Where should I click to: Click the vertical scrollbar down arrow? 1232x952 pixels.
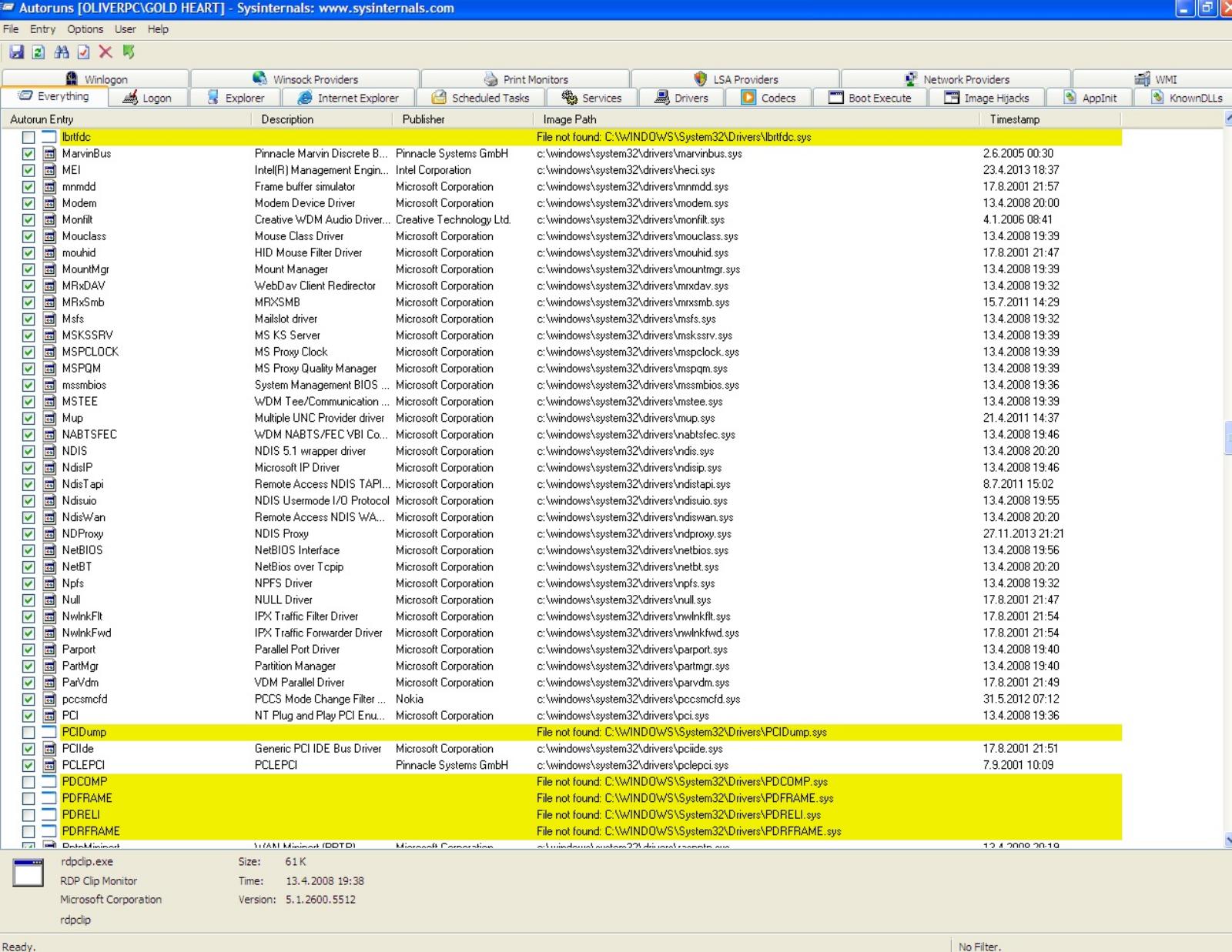pyautogui.click(x=1227, y=840)
